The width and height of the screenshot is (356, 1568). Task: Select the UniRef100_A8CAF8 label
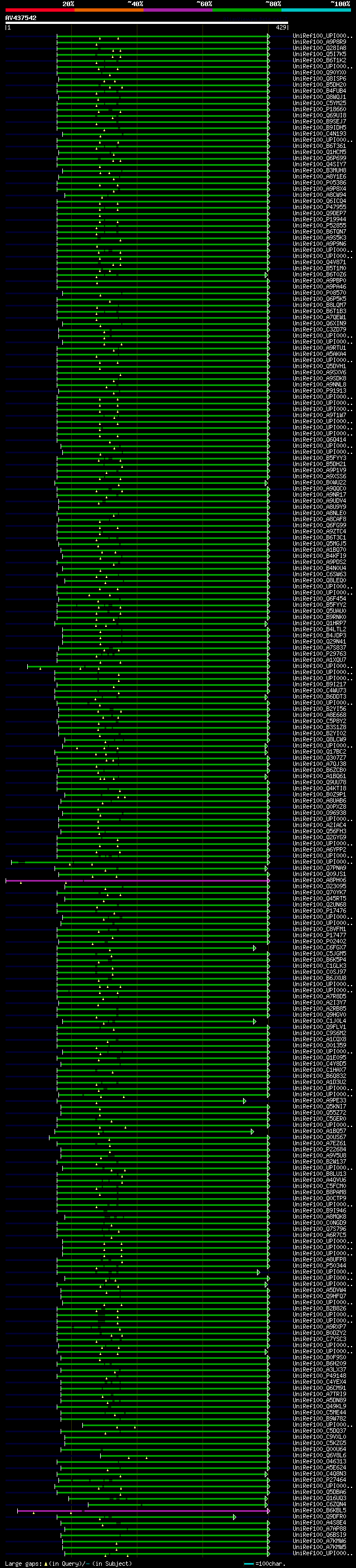(319, 519)
